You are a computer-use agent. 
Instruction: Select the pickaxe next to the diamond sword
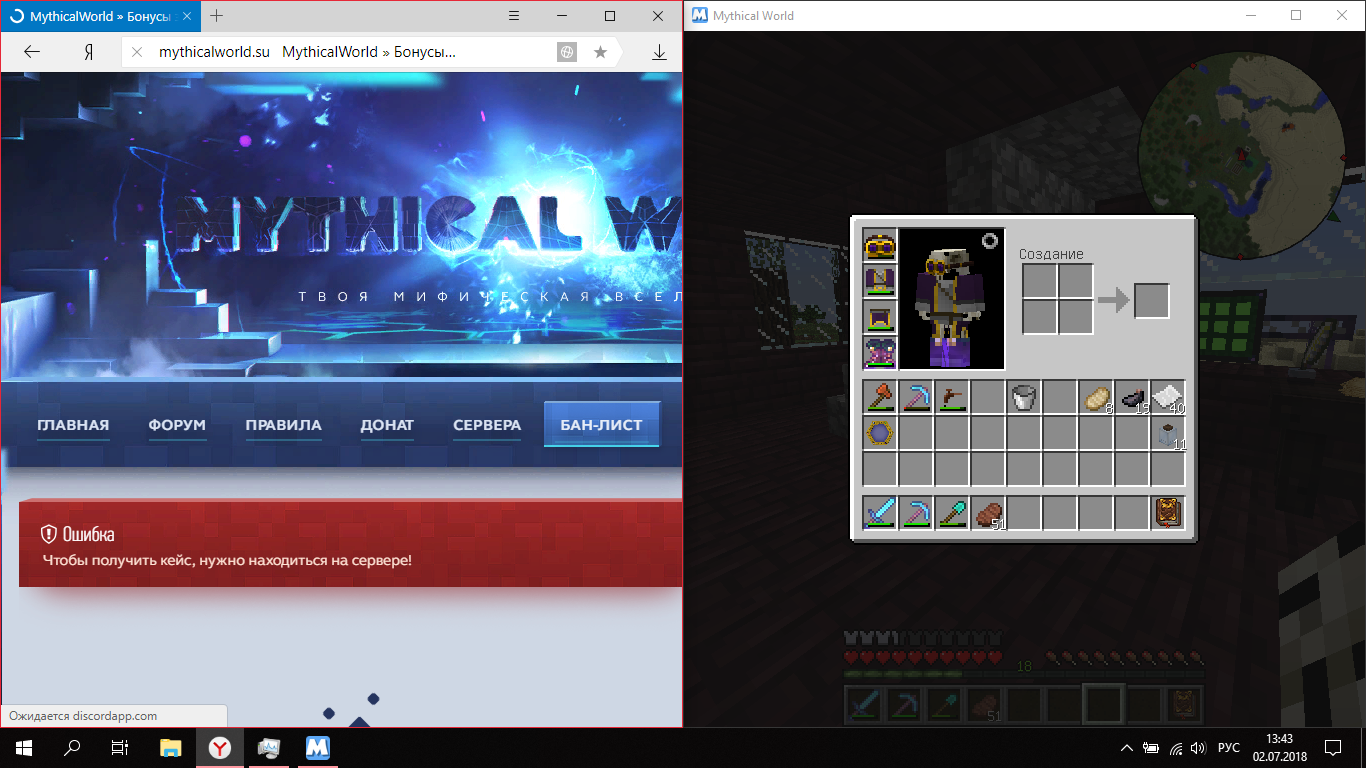(916, 513)
